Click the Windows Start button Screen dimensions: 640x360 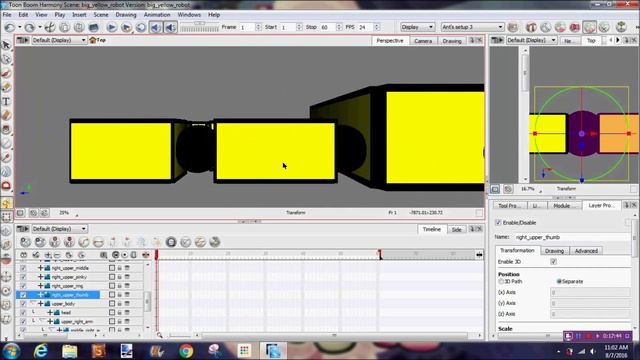tap(11, 351)
